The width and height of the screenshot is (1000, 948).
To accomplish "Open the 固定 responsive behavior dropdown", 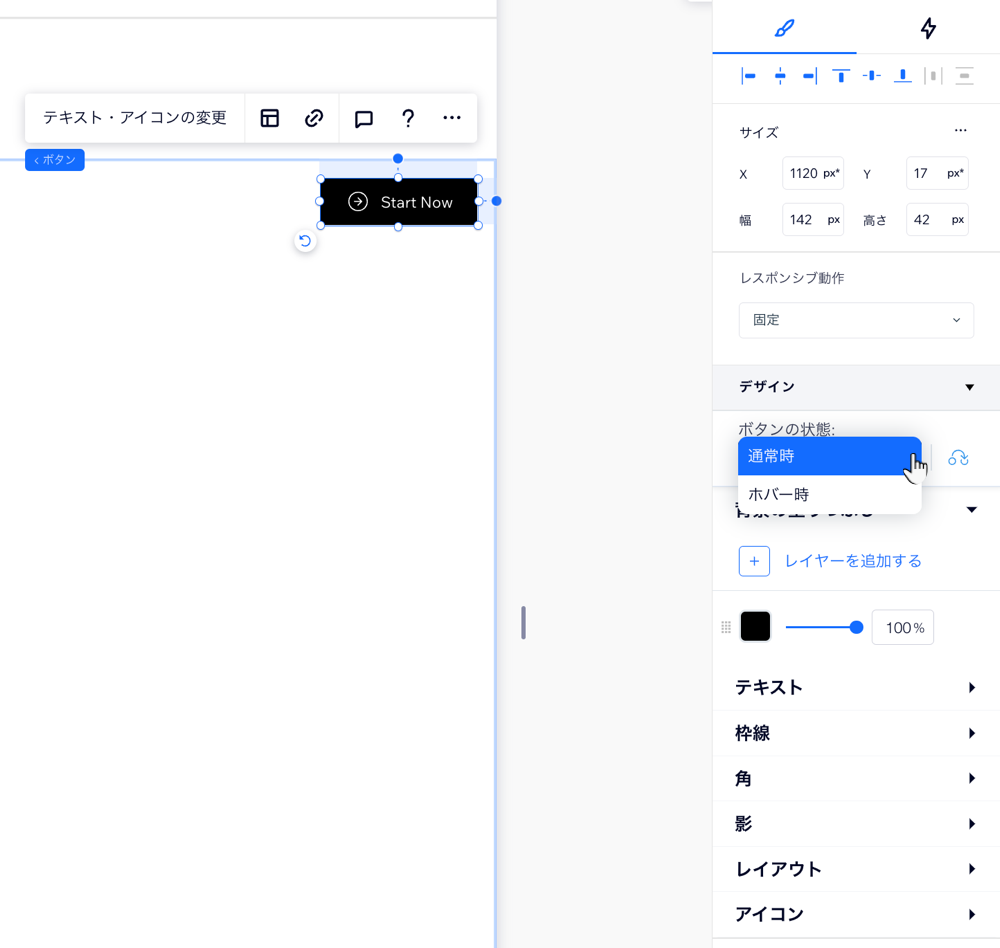I will click(x=856, y=320).
